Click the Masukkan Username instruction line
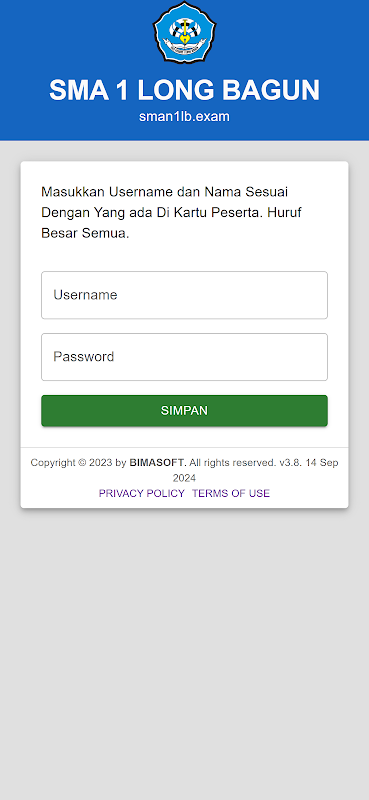This screenshot has height=800, width=369. [164, 192]
